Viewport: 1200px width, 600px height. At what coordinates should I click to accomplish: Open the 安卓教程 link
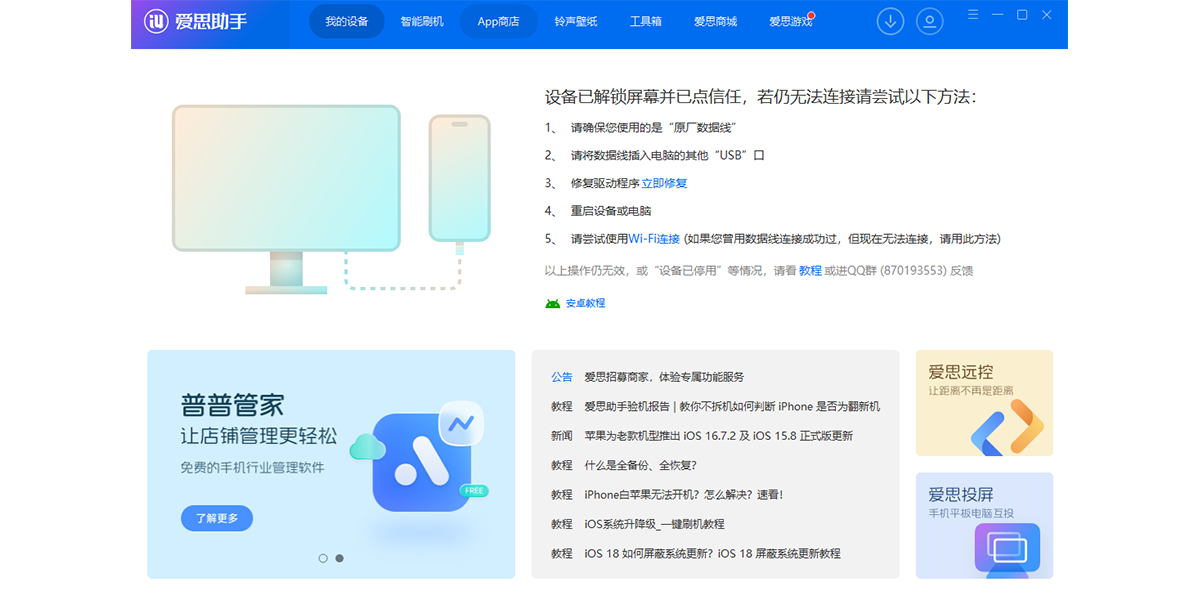pos(586,303)
